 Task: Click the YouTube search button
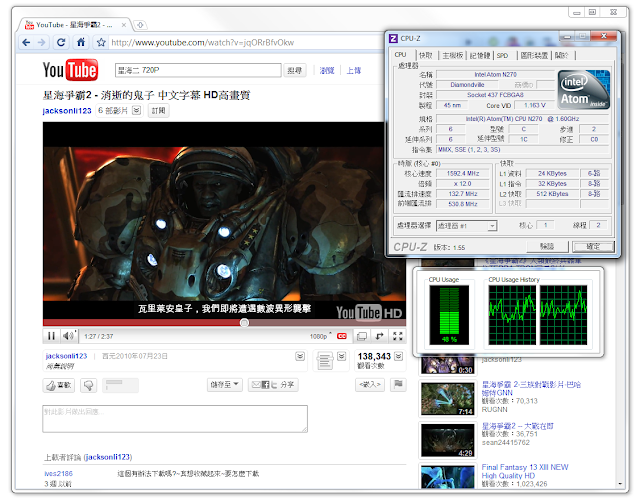(294, 70)
